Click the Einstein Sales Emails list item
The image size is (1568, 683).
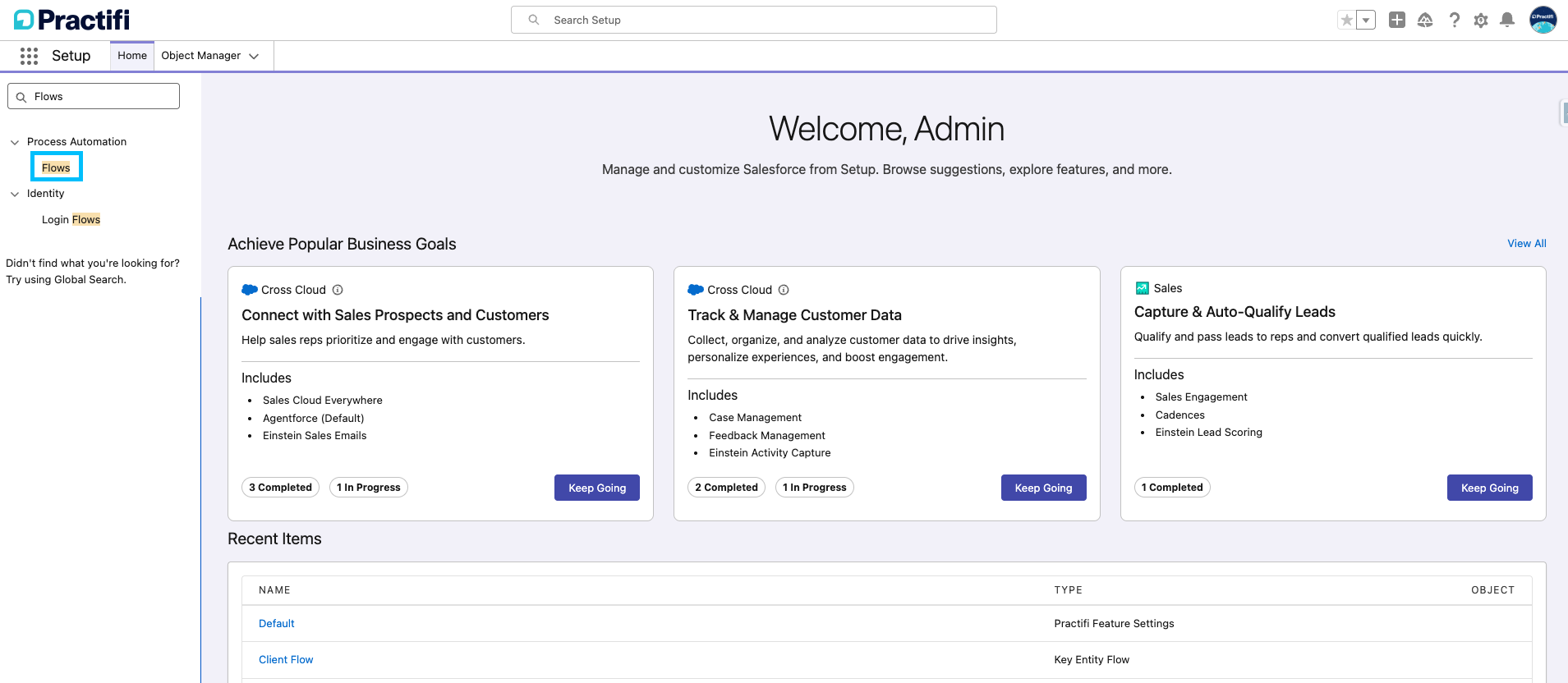coord(315,436)
